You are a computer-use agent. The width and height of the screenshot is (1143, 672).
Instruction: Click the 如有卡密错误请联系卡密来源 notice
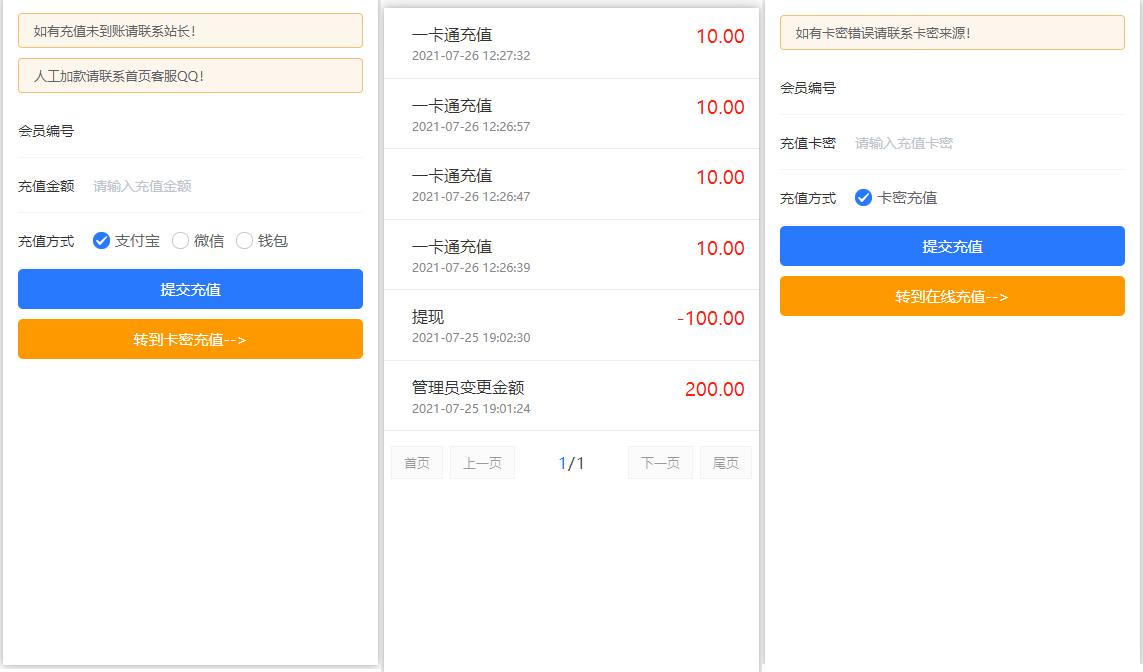tap(952, 33)
